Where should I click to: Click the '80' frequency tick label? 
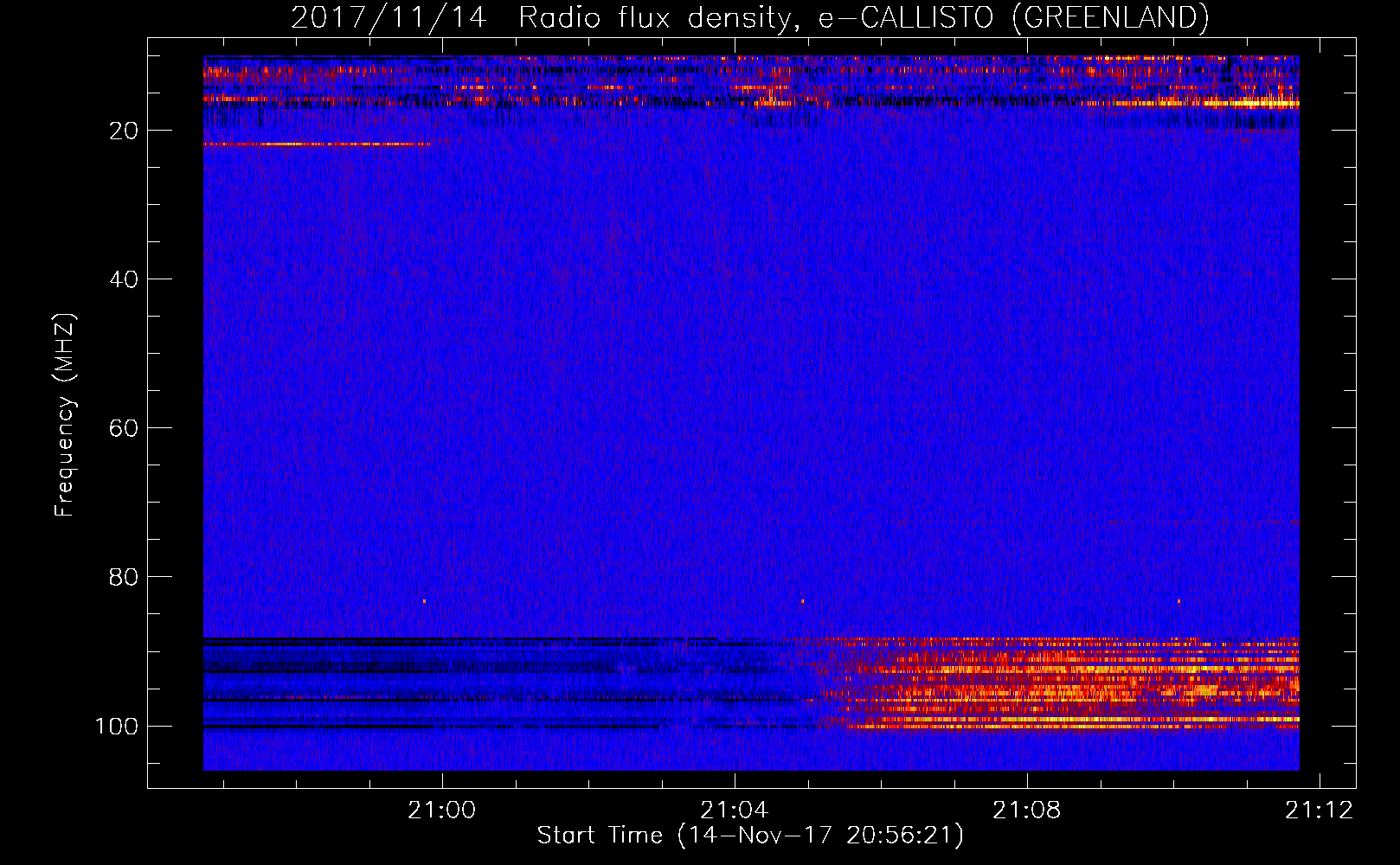123,577
